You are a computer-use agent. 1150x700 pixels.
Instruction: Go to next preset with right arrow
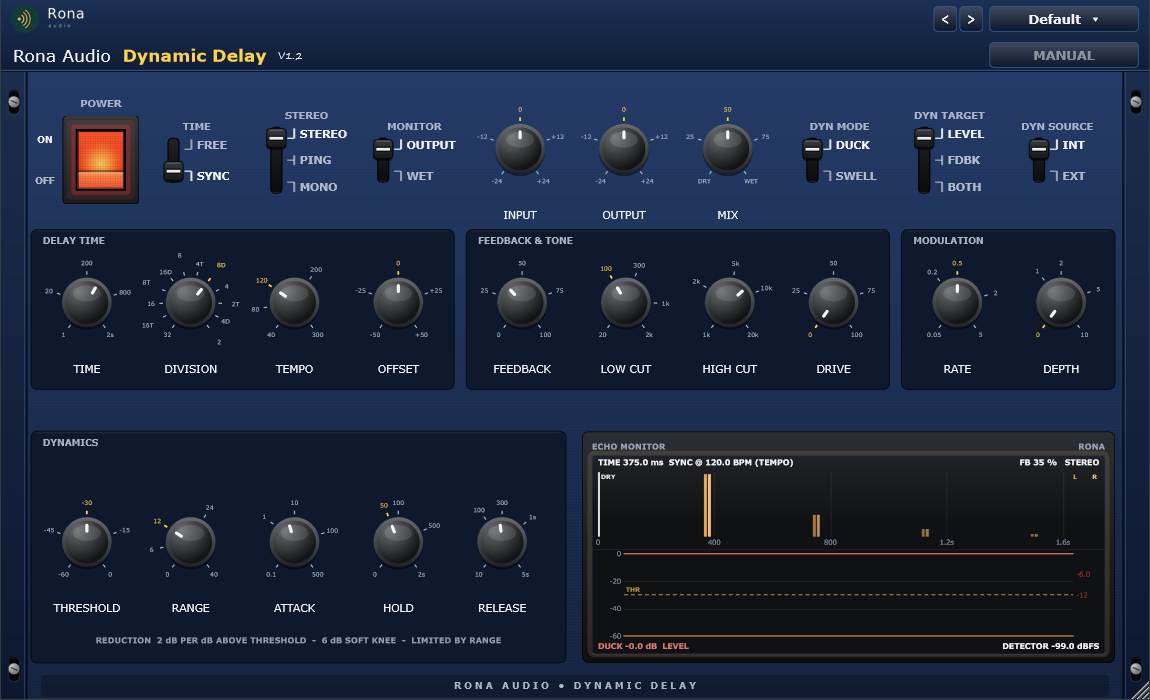pos(971,19)
